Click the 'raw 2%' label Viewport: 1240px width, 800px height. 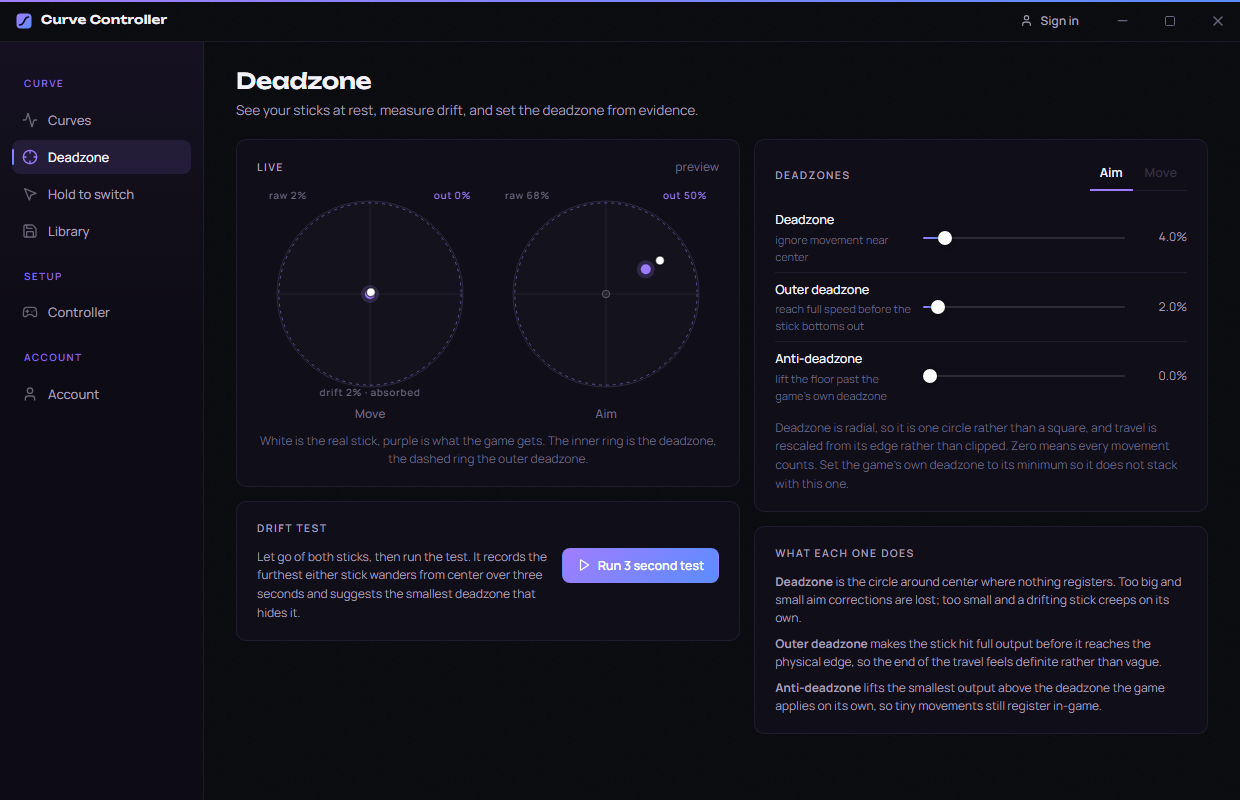[287, 196]
